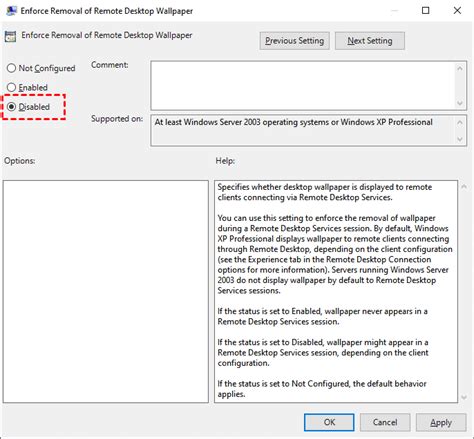Maximize the policy setting window

coord(426,11)
